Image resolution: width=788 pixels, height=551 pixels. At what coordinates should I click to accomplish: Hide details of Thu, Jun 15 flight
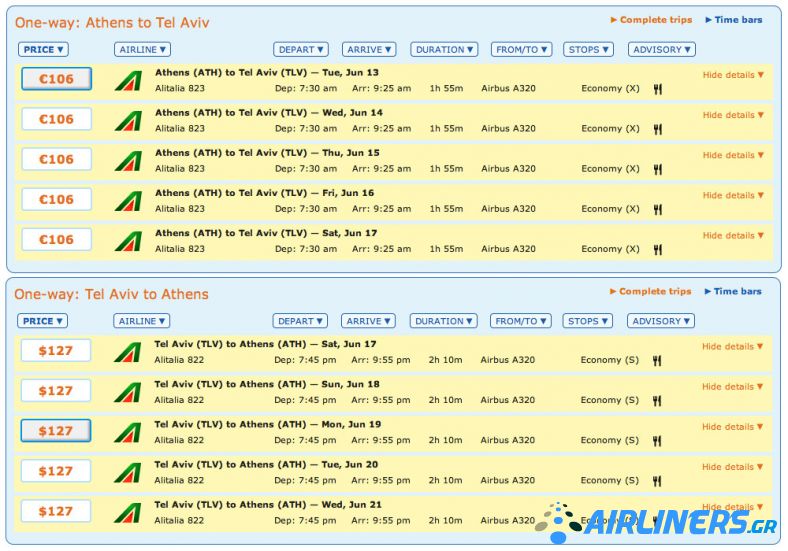point(733,155)
